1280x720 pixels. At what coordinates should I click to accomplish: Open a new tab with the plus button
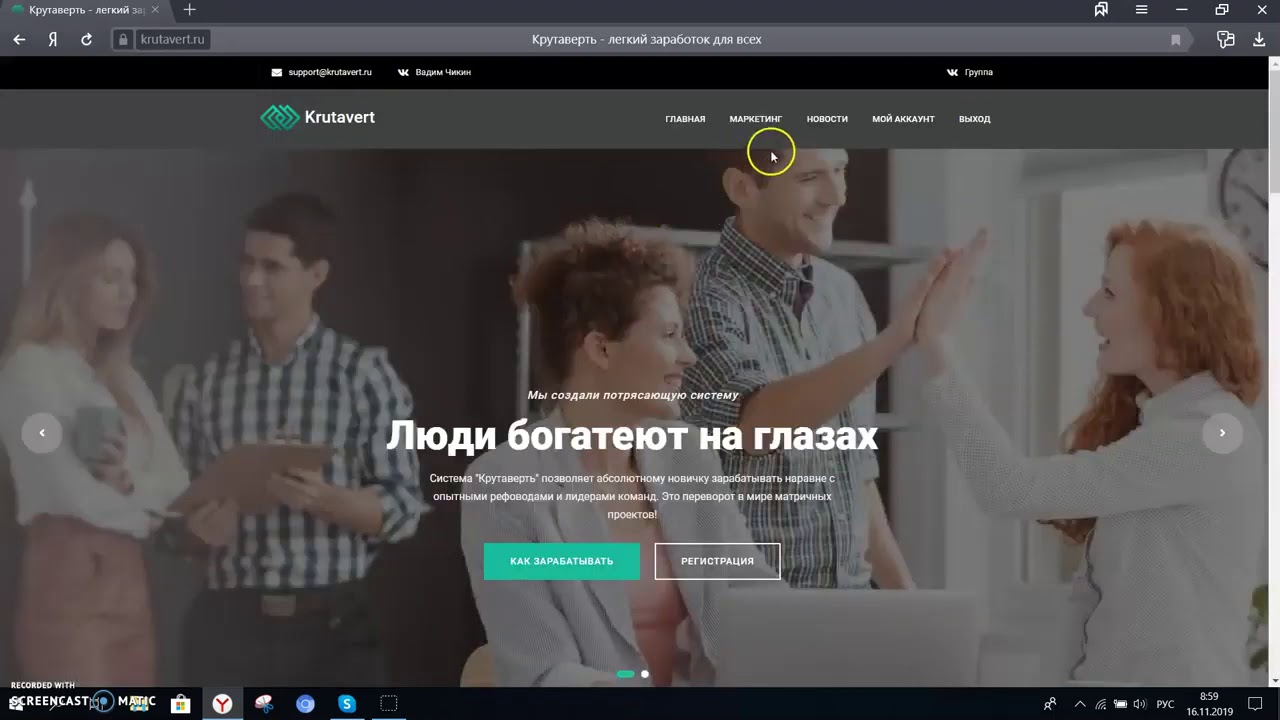point(189,10)
